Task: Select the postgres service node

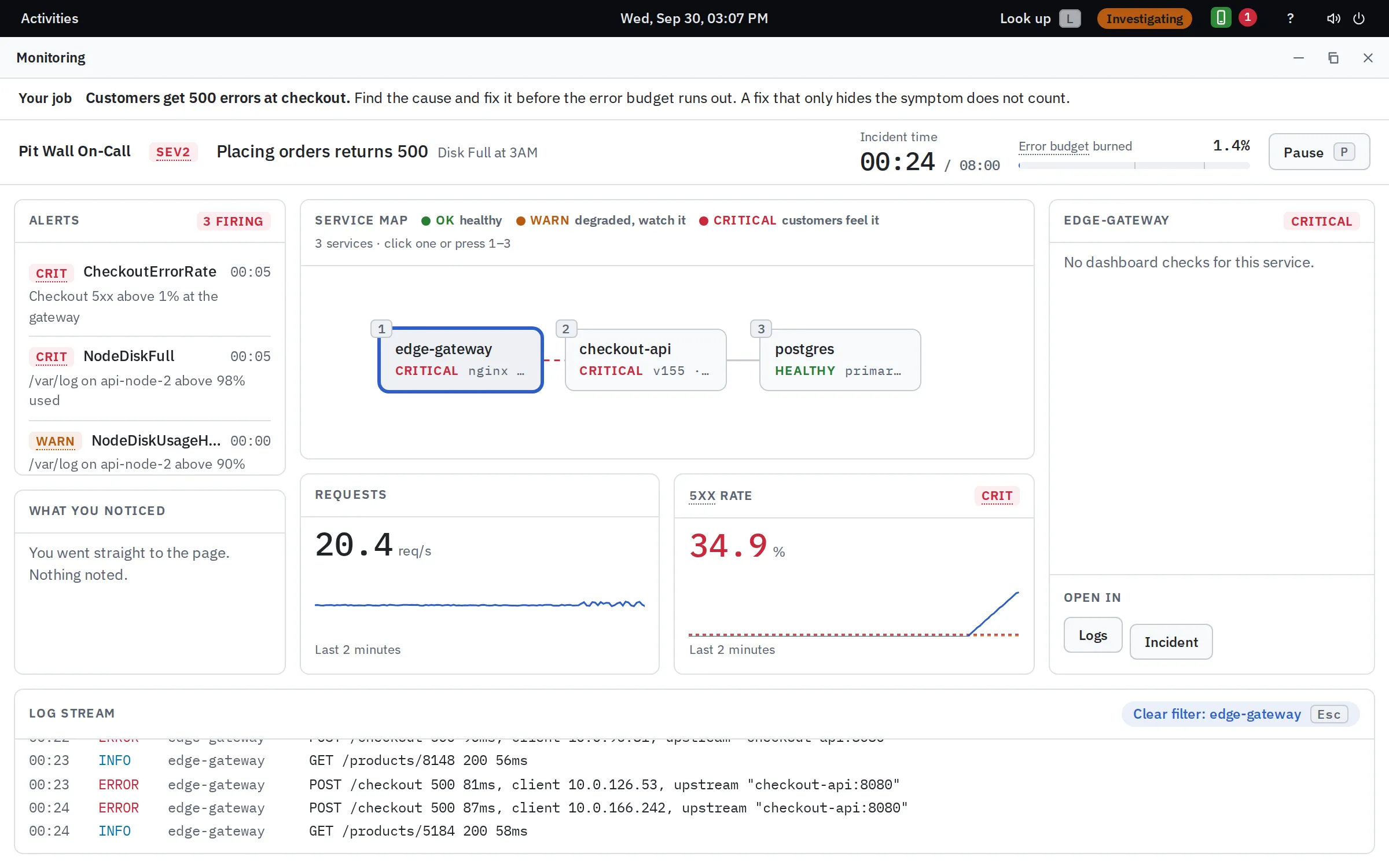Action: (x=840, y=359)
